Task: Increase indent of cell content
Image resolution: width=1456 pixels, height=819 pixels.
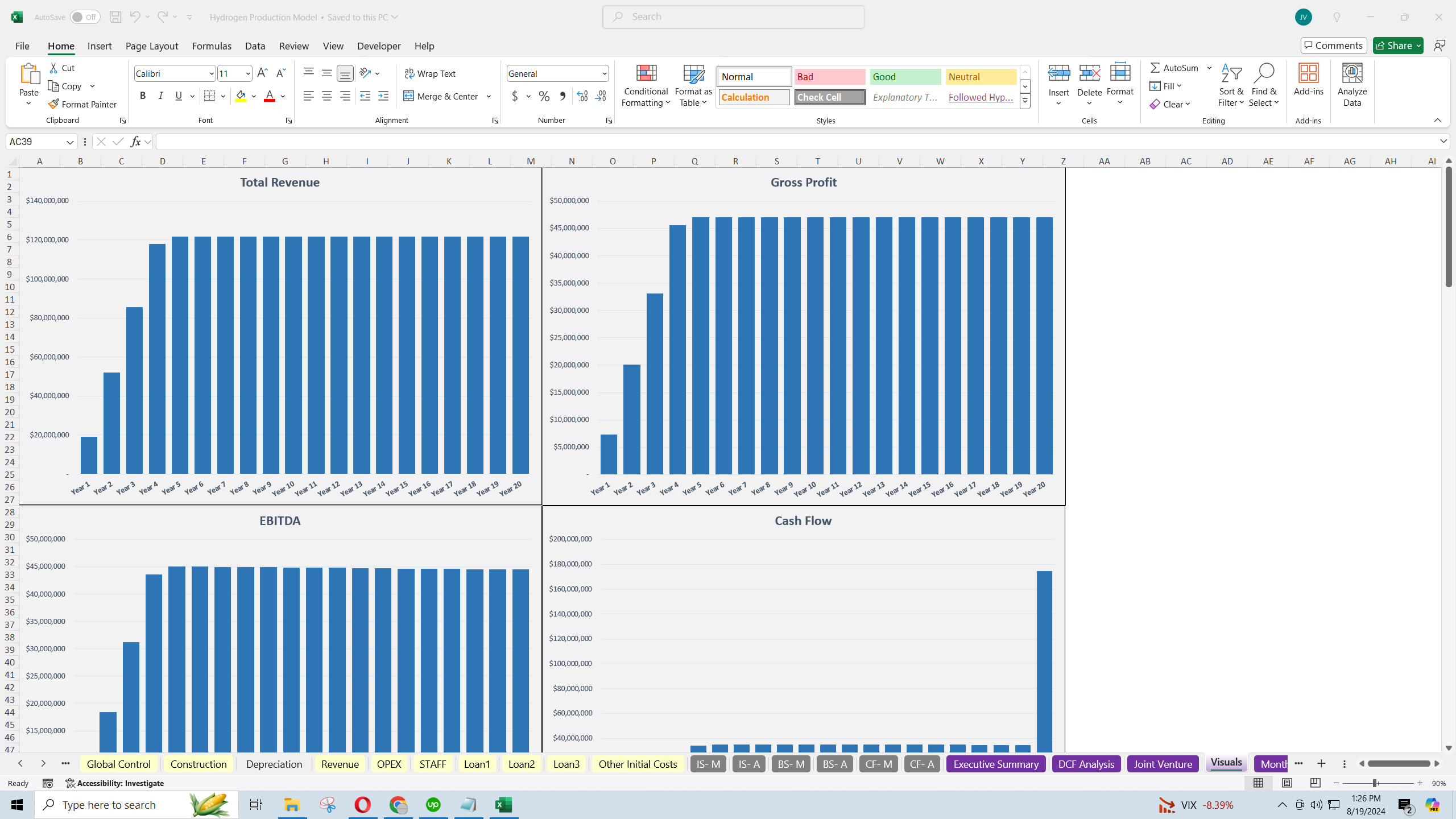Action: click(x=383, y=96)
